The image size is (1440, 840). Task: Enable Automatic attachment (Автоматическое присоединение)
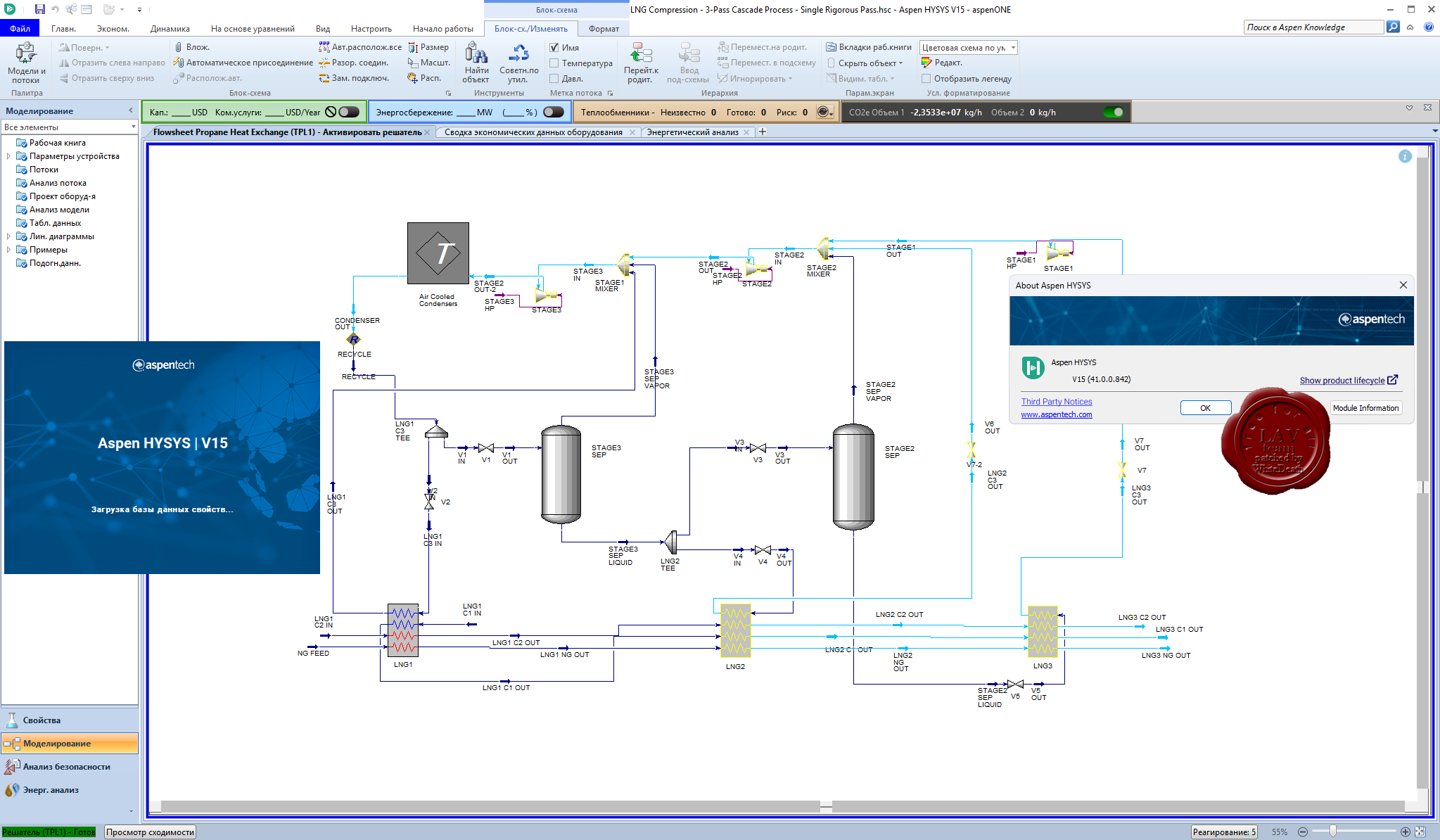(x=243, y=63)
